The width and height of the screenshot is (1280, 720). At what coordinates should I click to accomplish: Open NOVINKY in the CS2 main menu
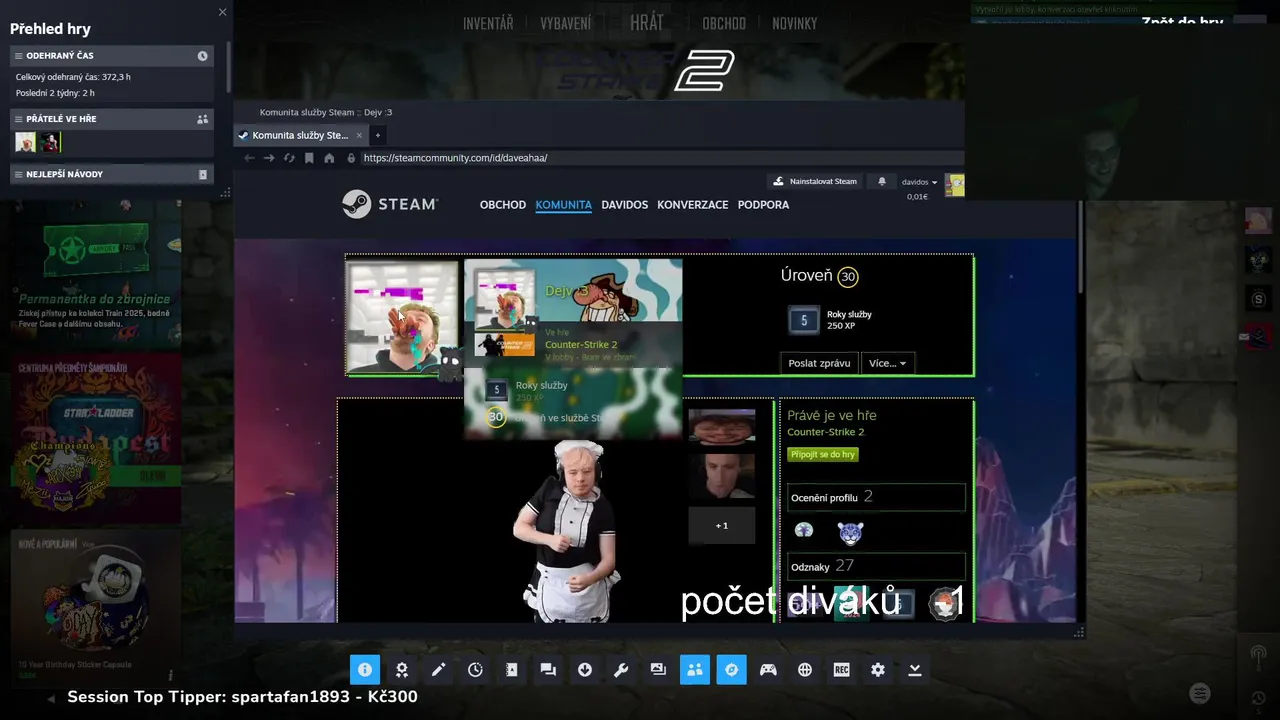tap(795, 23)
